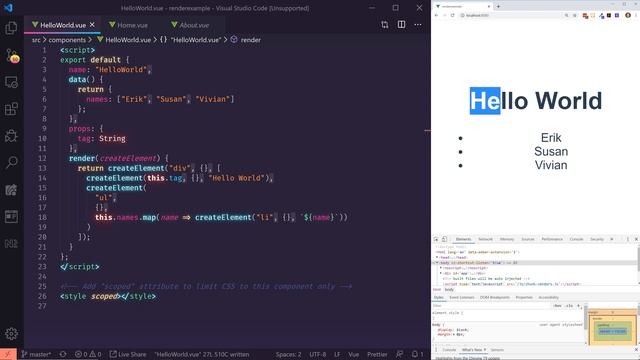
Task: Open DevTools more tabs chevron
Action: [x=612, y=239]
